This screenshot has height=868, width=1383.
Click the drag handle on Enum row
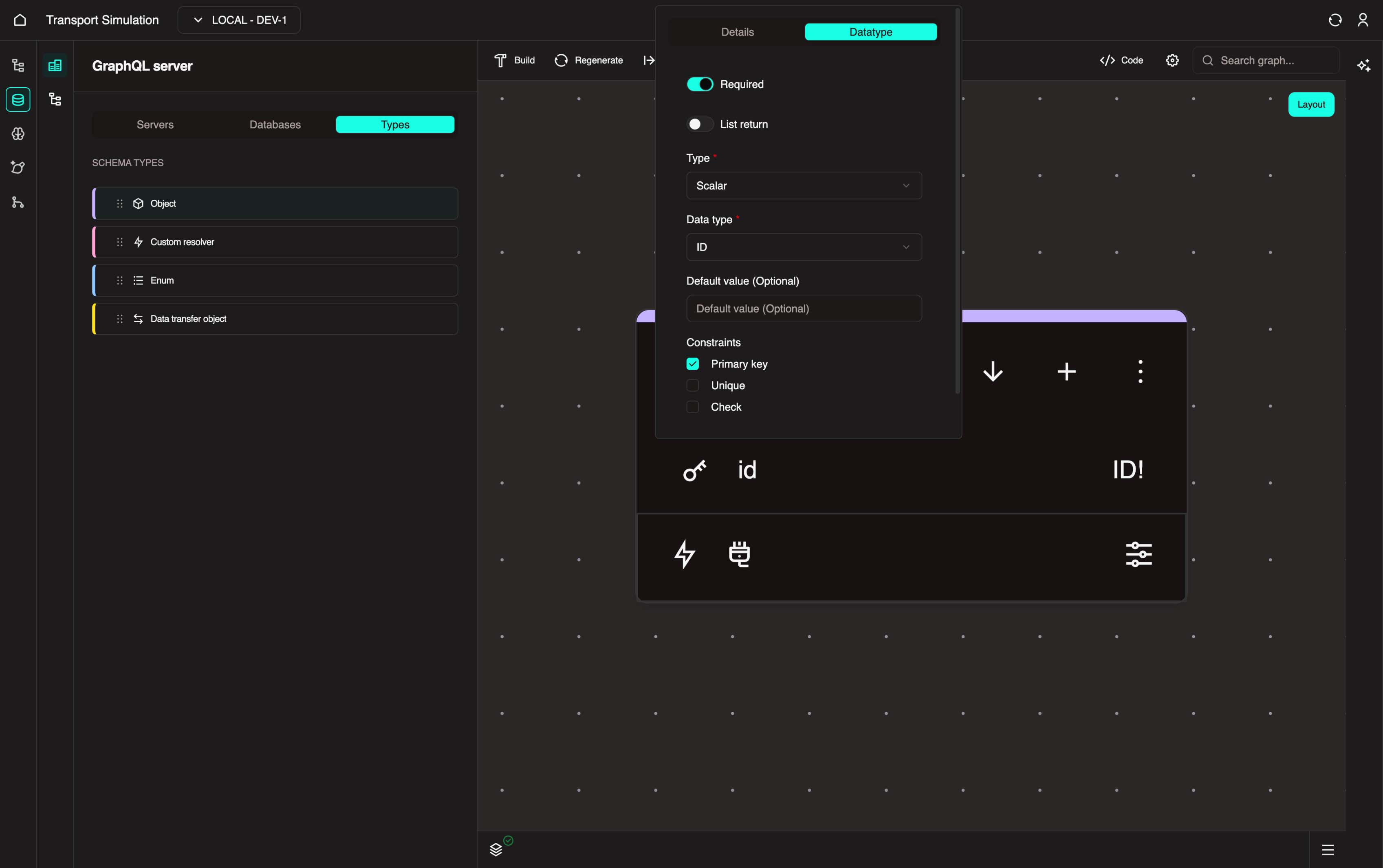(x=120, y=280)
